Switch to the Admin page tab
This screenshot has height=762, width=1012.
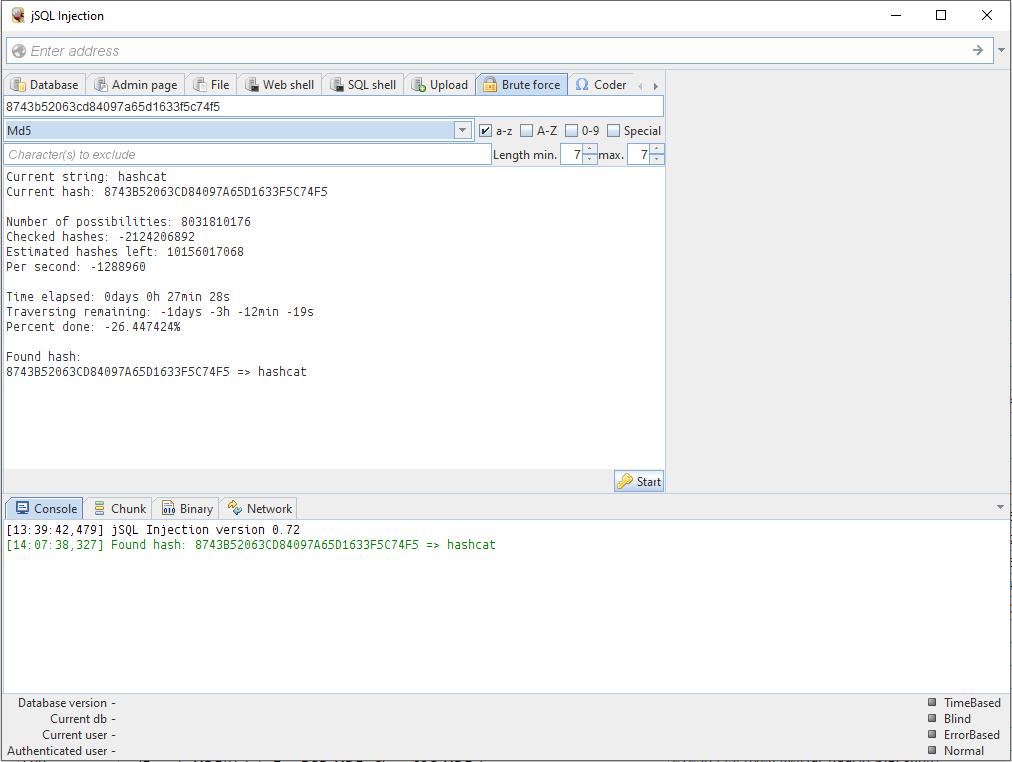(x=135, y=85)
